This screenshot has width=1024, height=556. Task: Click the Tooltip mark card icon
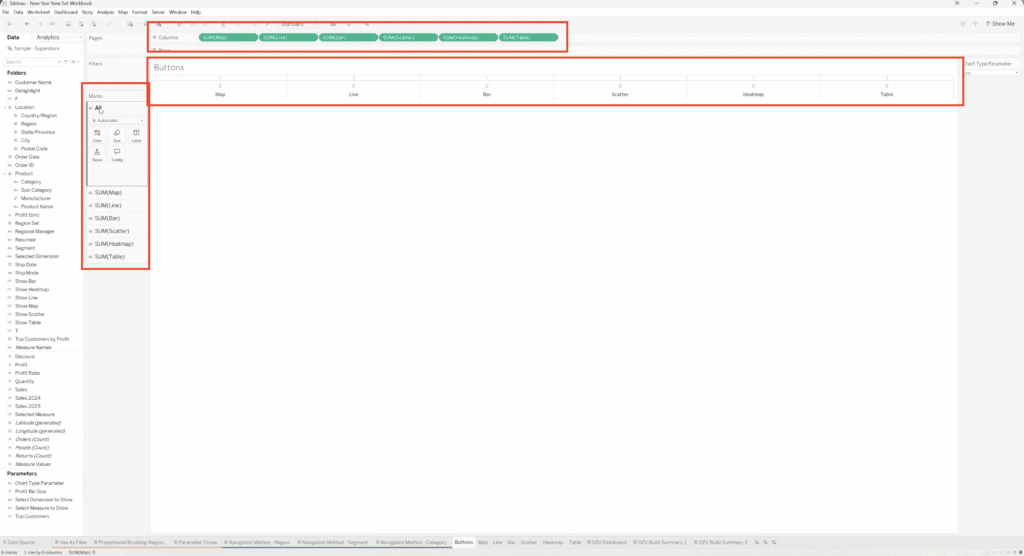pos(117,154)
